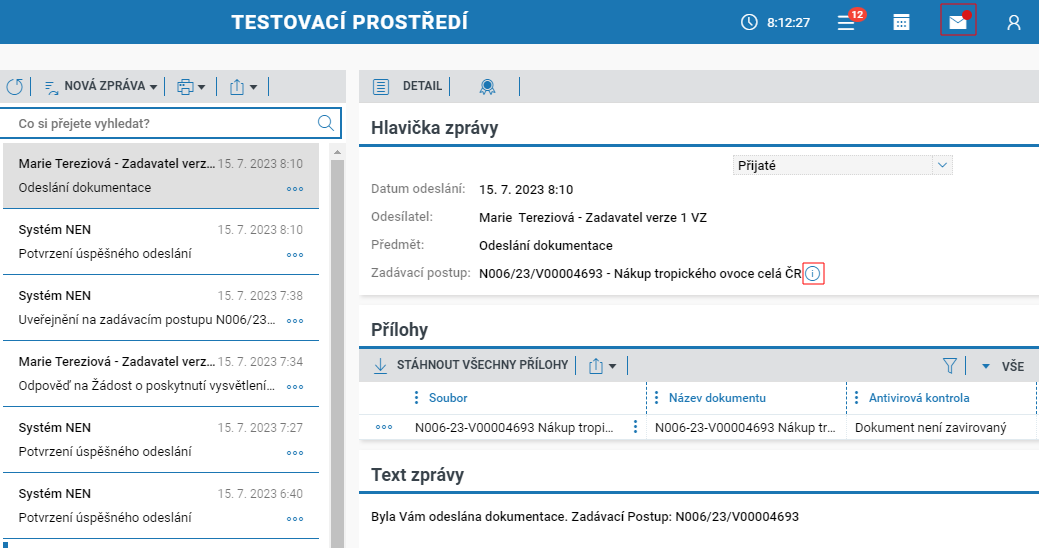
Task: Click the Datum odeslání value '15. 7. 2023 8:10'
Action: tap(526, 190)
